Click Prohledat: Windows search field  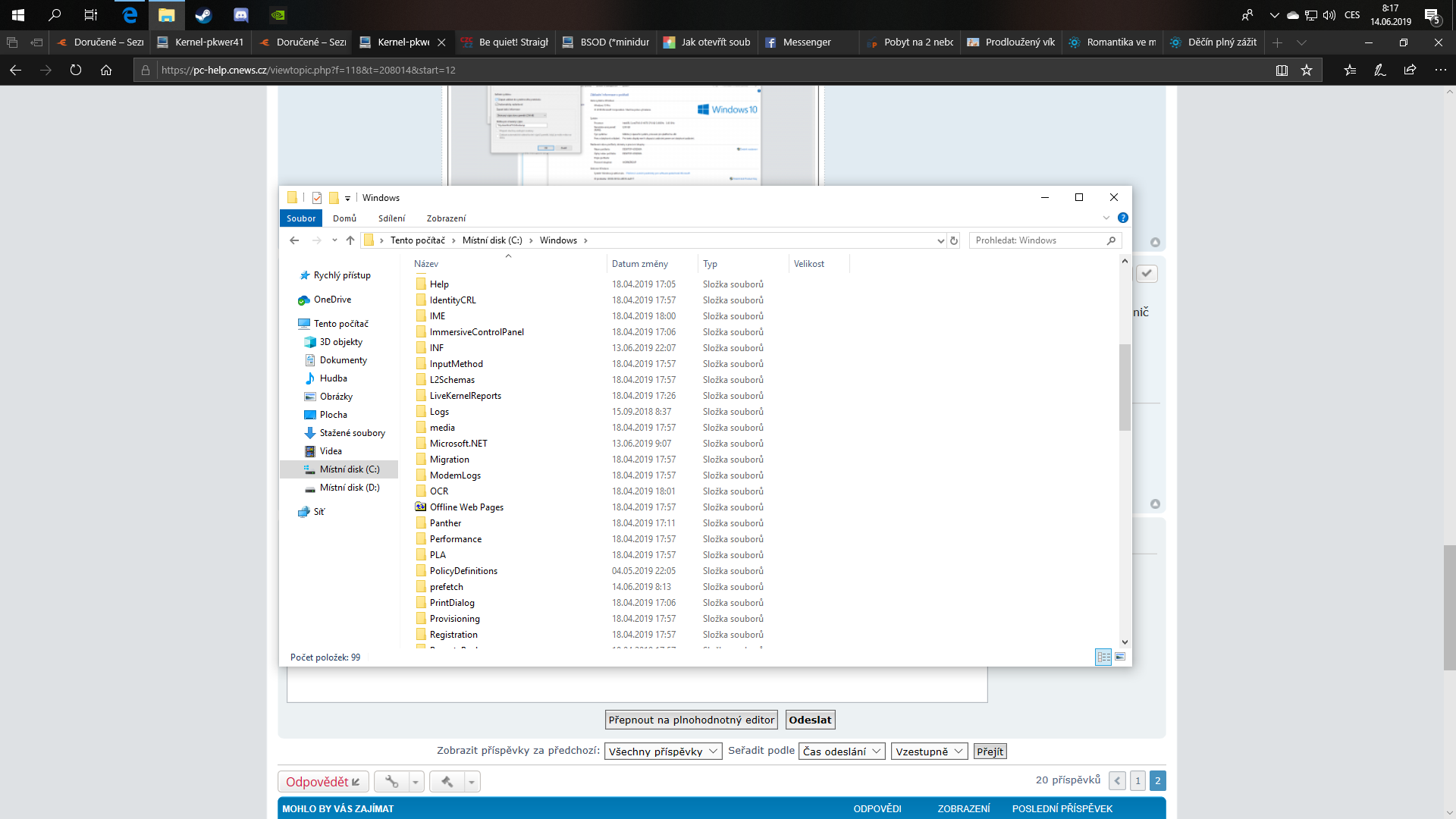(x=1039, y=240)
